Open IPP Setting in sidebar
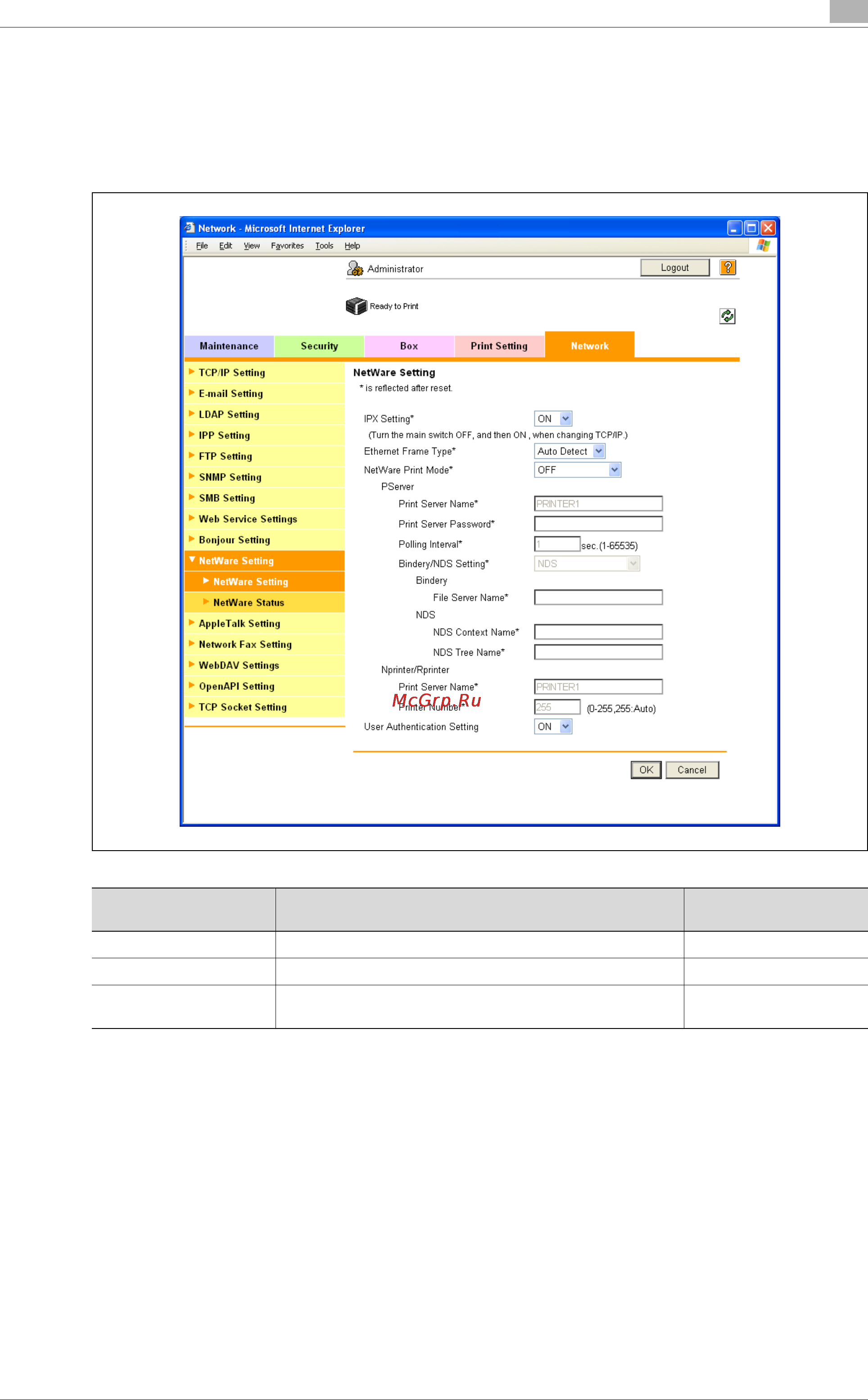This screenshot has height=1400, width=868. [x=265, y=435]
